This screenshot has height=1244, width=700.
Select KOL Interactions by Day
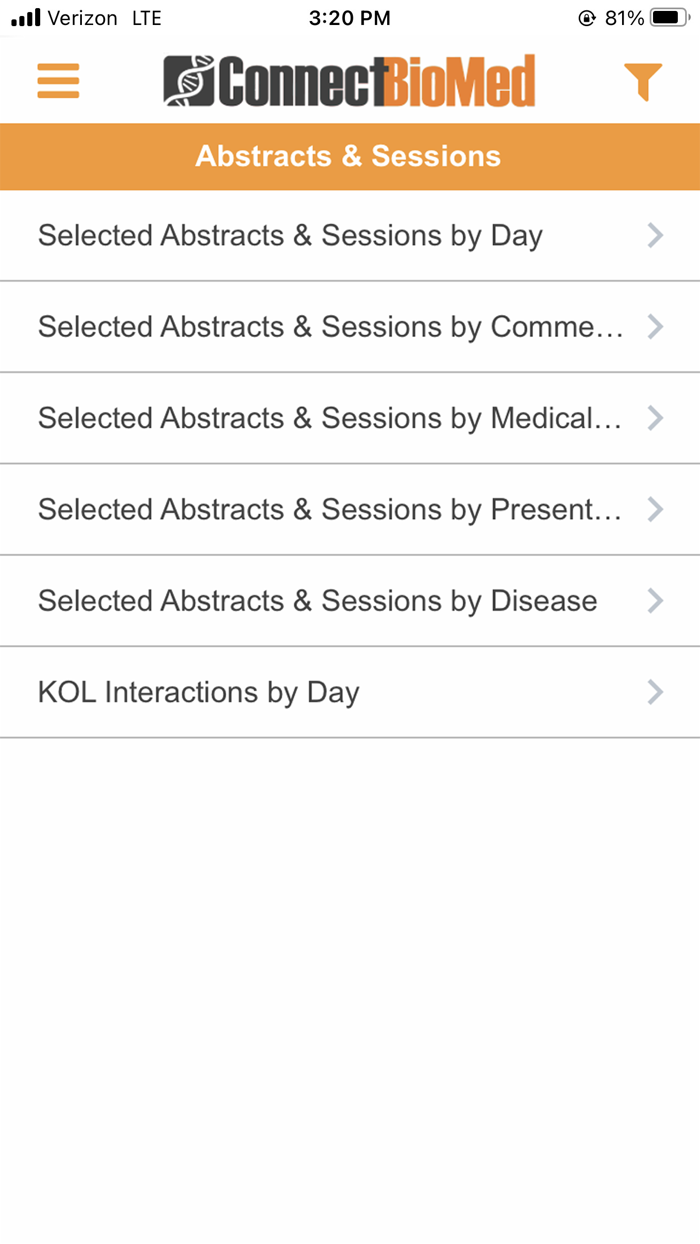198,692
